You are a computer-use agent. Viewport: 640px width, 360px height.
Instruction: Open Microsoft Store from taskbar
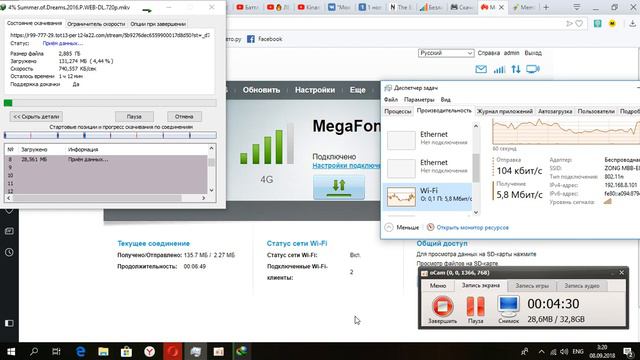point(126,351)
